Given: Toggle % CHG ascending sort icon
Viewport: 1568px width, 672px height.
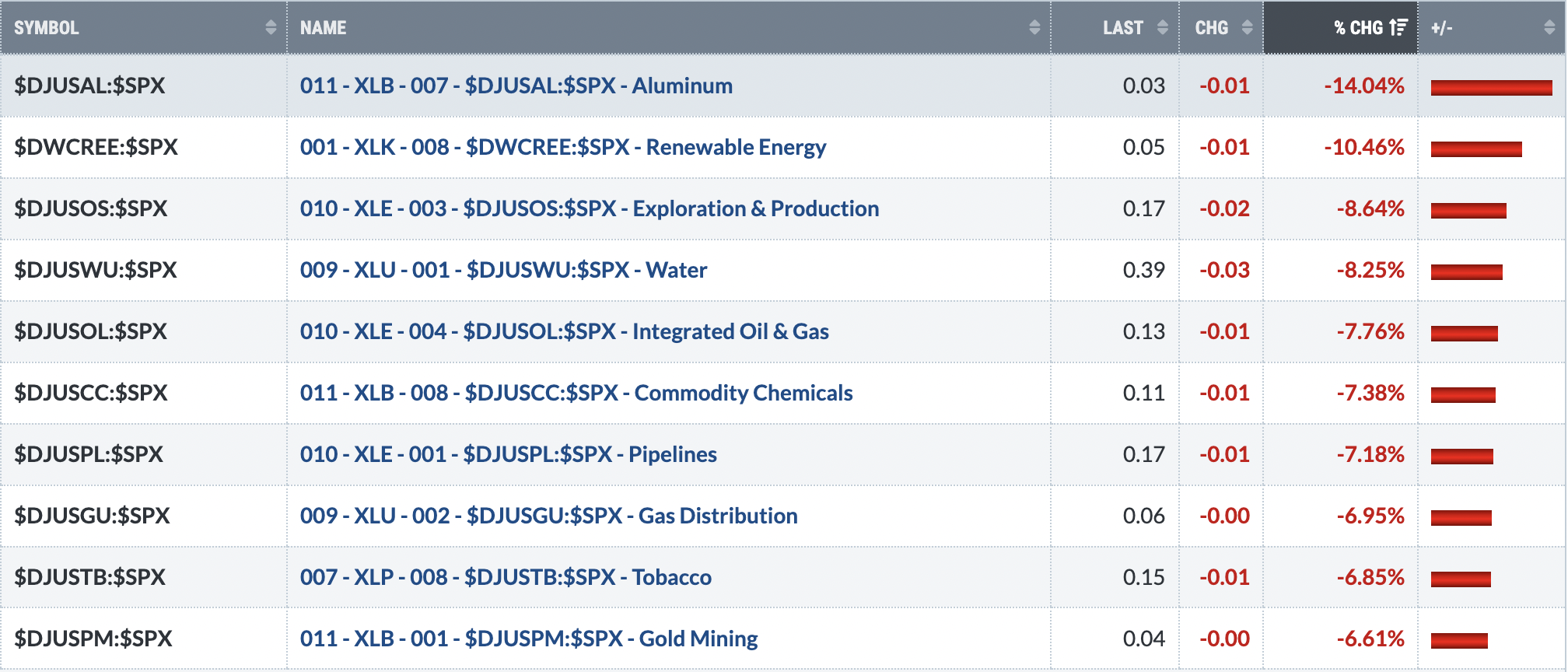Looking at the screenshot, I should (1398, 27).
